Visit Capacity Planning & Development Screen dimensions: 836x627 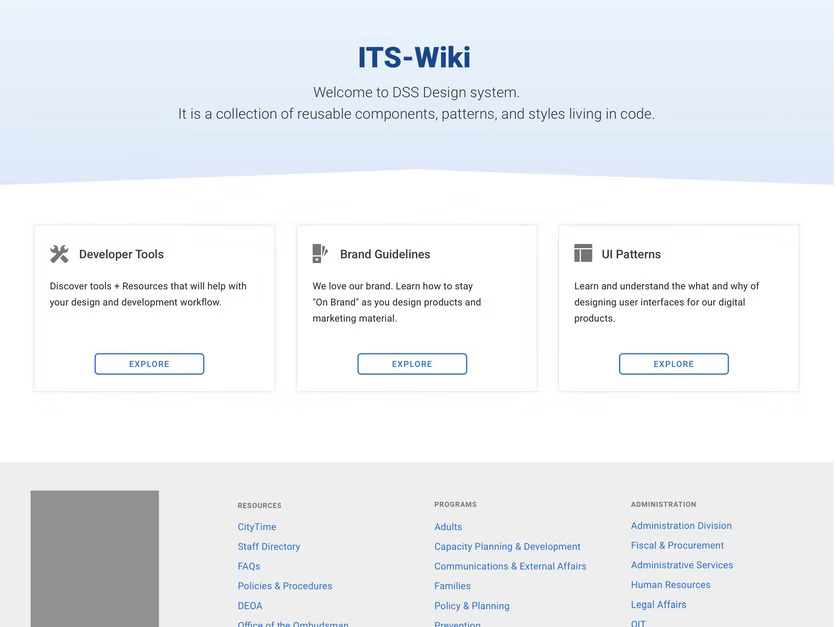pos(507,547)
